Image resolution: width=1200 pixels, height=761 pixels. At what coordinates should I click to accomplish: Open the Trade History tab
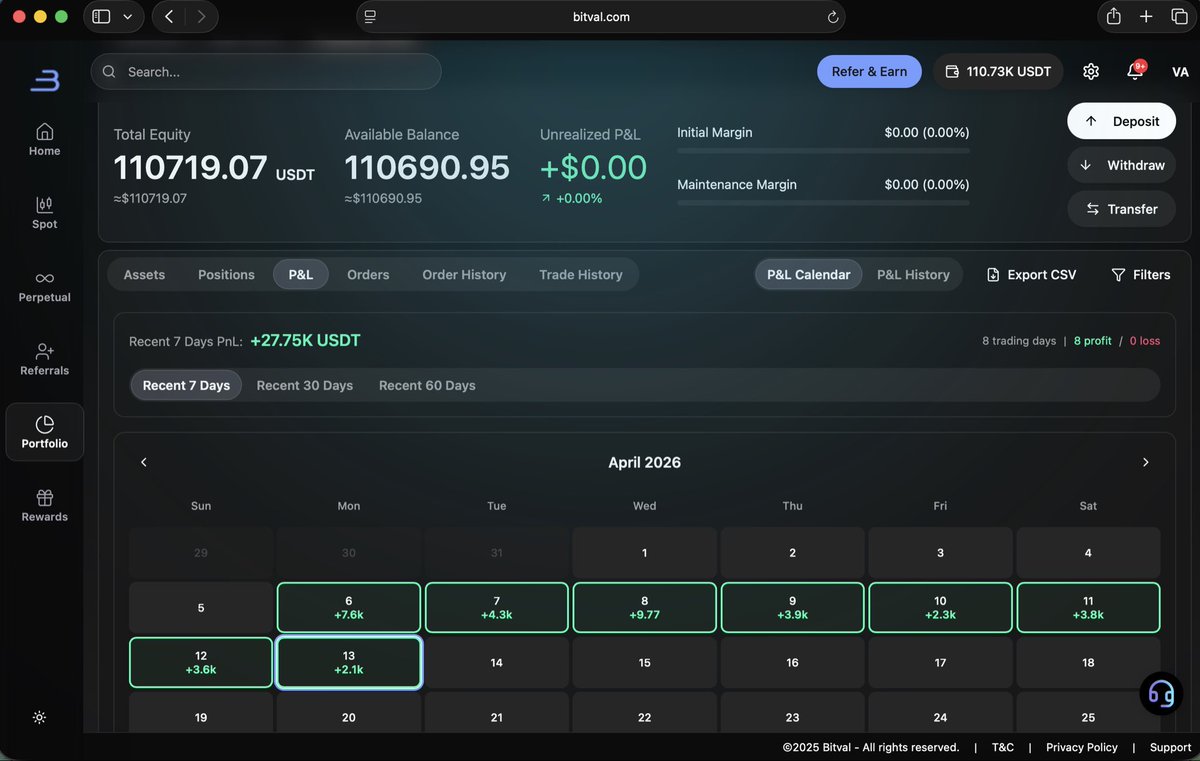[x=581, y=274]
